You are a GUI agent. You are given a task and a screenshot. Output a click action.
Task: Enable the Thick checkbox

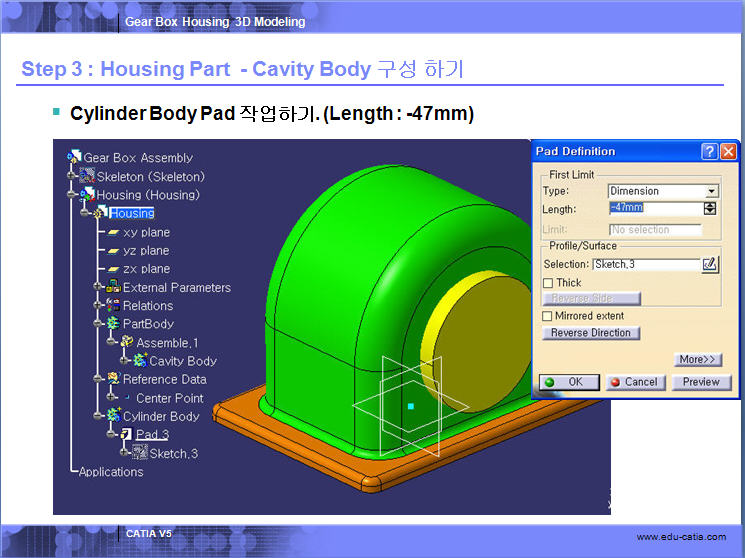(547, 283)
